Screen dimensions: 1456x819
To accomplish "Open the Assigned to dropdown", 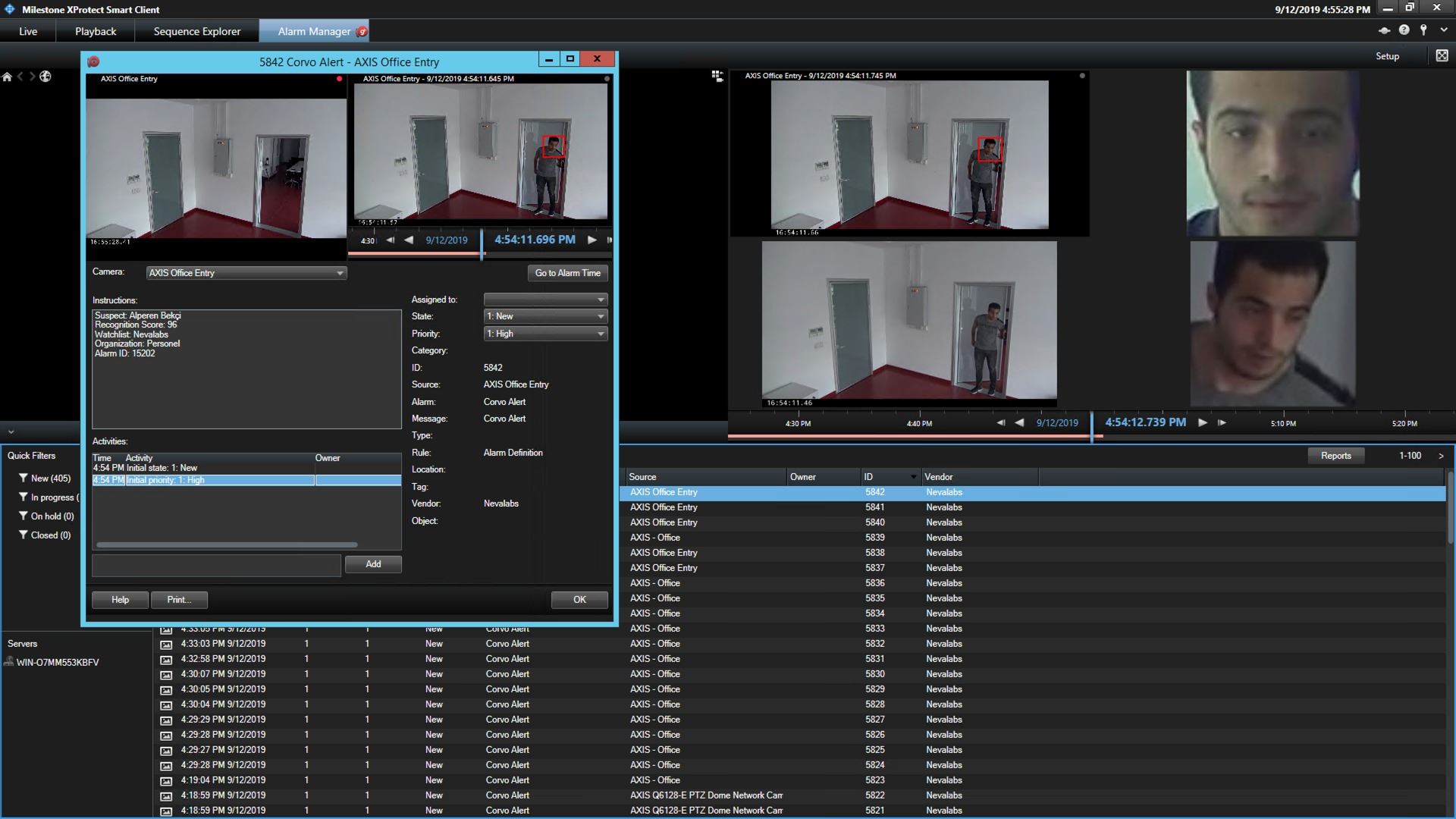I will click(545, 300).
